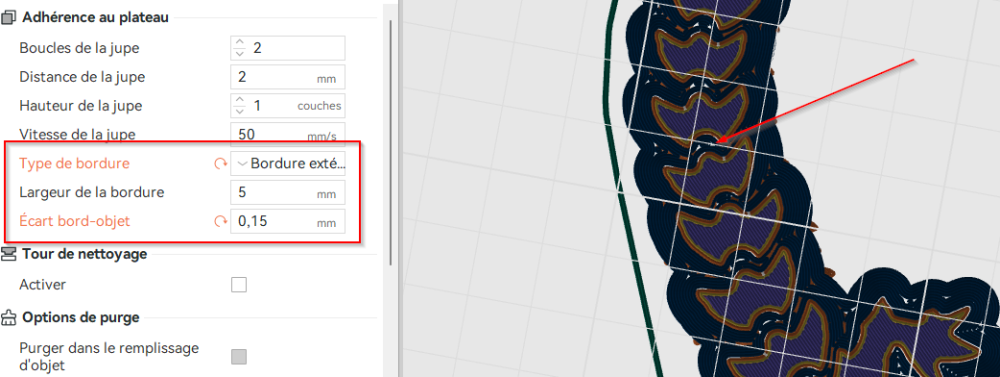Click the Hauteur de la jupe label

[x=81, y=106]
